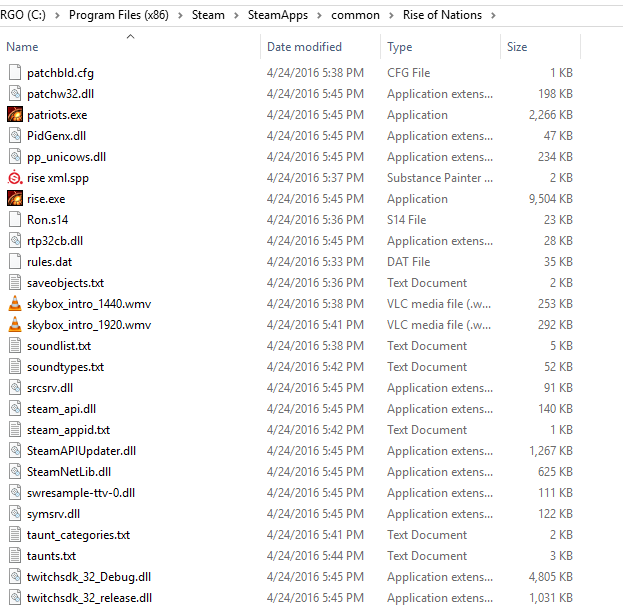Select the file name skybox_intro_1920.wmv
The image size is (623, 609).
click(89, 325)
